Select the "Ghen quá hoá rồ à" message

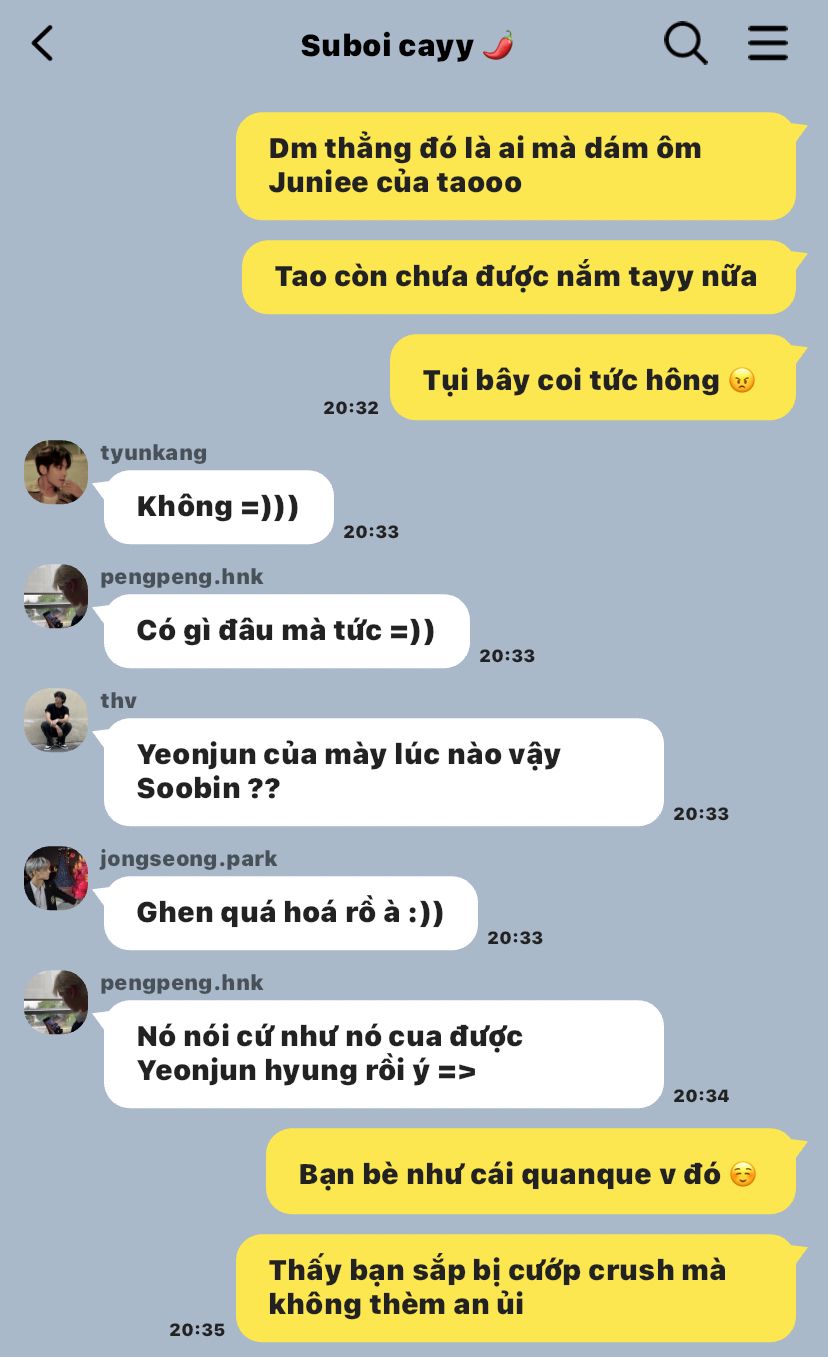click(290, 913)
